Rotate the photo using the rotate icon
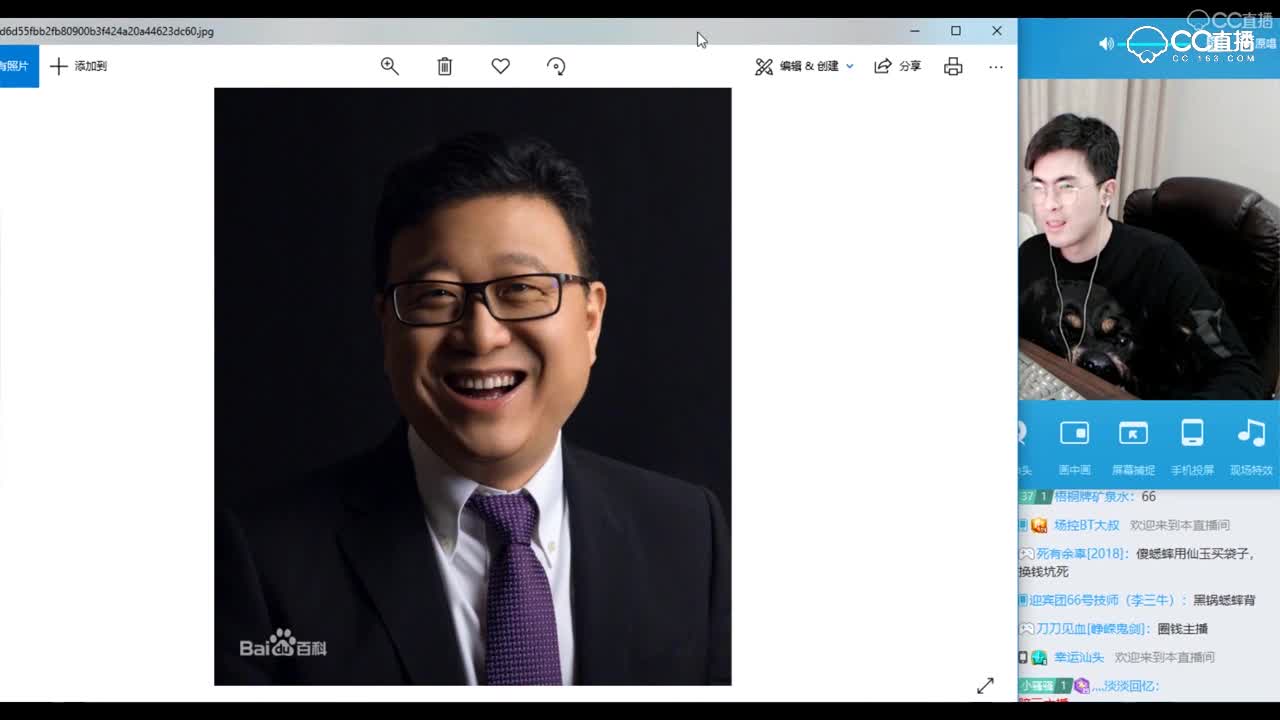 click(x=555, y=66)
